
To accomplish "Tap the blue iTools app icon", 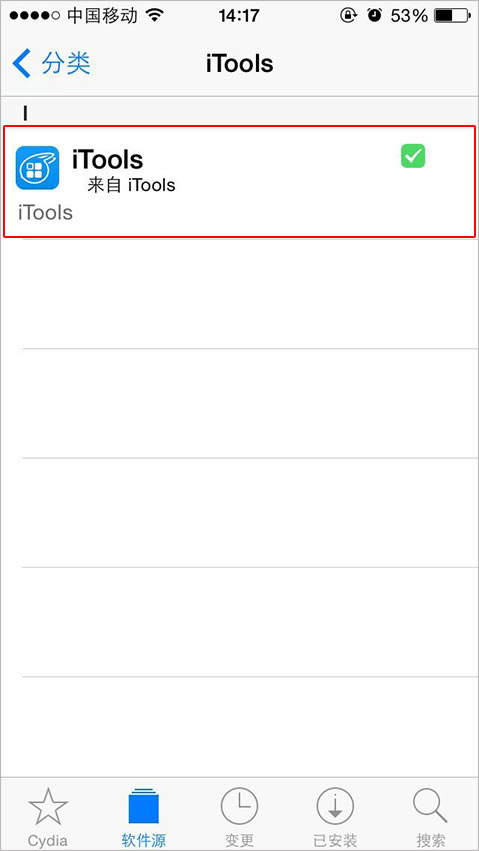I will tap(37, 168).
